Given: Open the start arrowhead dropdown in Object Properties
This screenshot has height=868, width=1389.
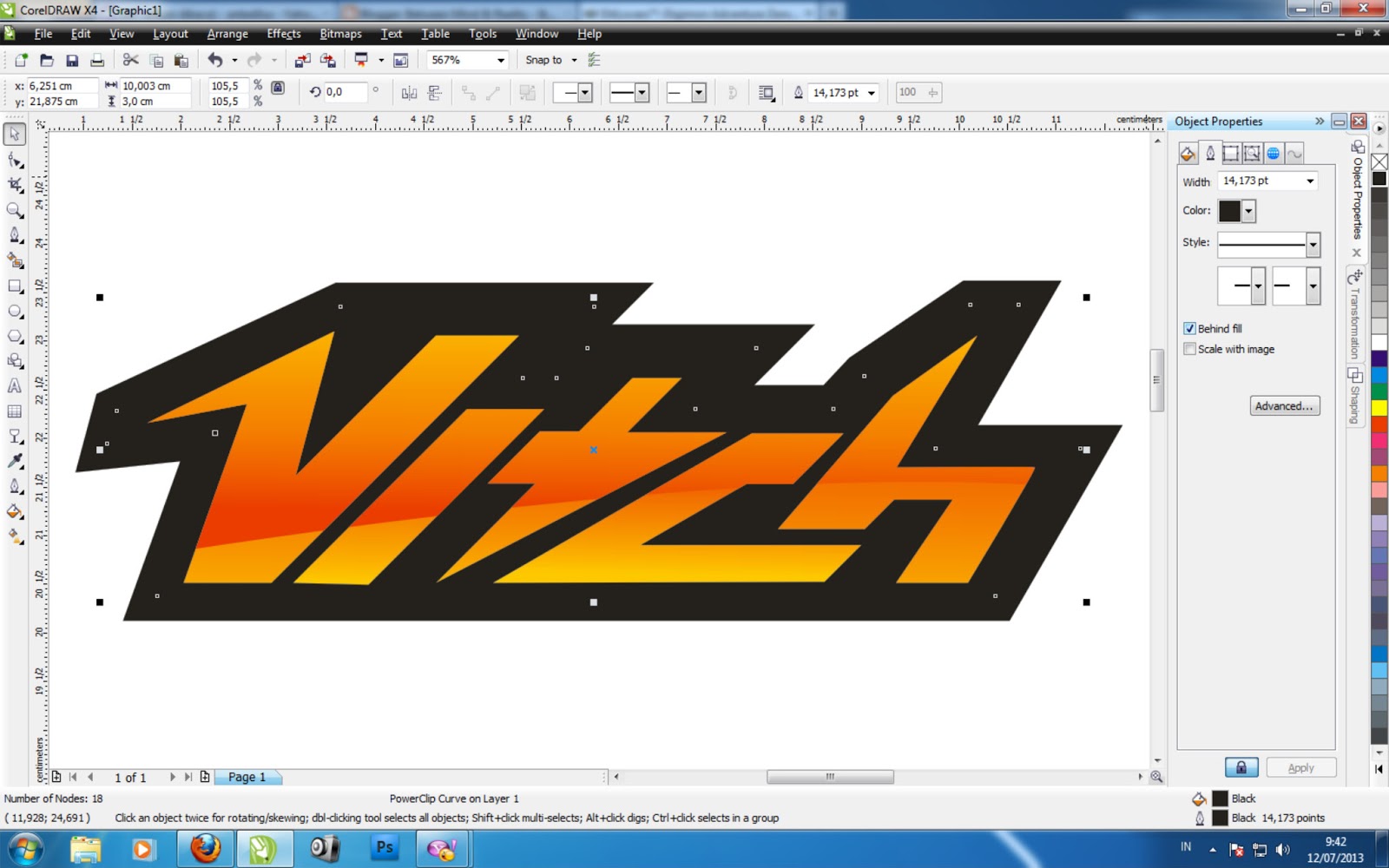Looking at the screenshot, I should tap(1258, 286).
